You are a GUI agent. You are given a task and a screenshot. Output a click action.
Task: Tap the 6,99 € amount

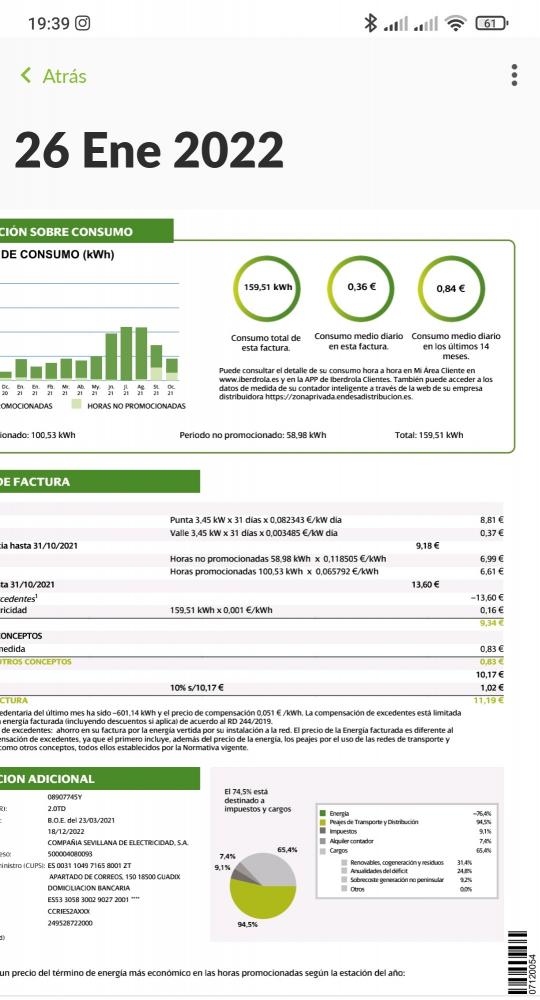point(492,559)
